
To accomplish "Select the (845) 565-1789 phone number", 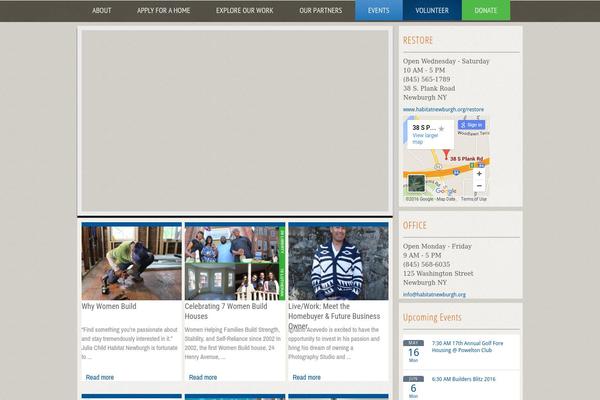I will coord(426,79).
